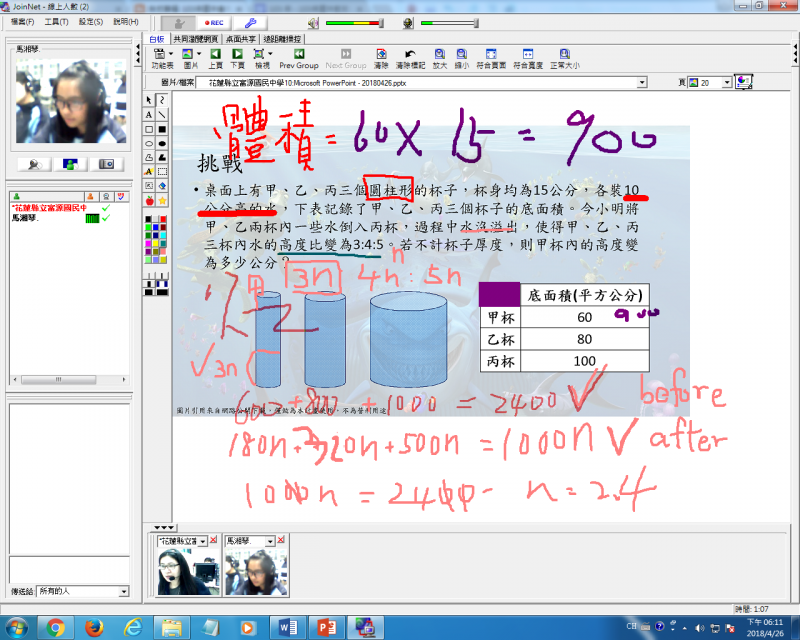Select the filled rectangle drawing tool
800x640 pixels.
[162, 130]
